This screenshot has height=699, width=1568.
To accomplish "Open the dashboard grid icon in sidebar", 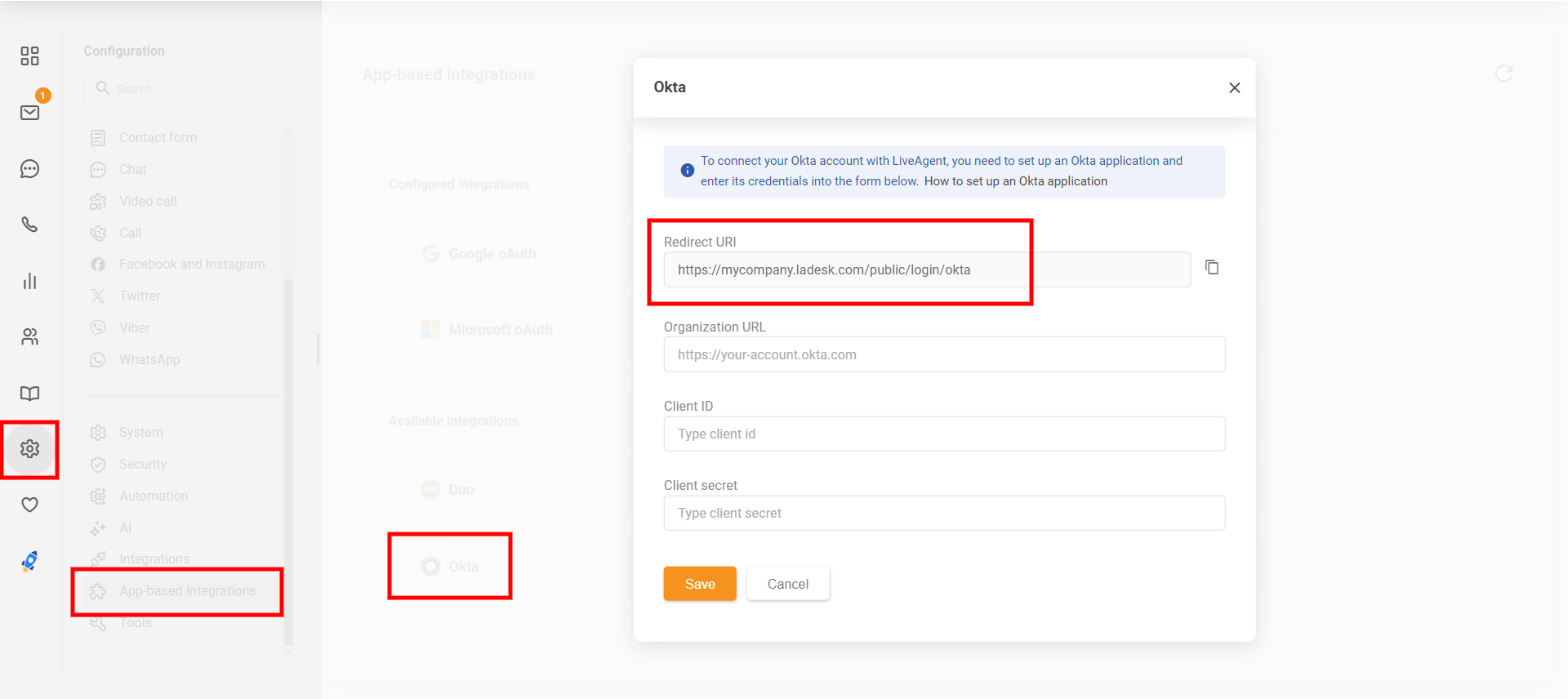I will [x=29, y=56].
